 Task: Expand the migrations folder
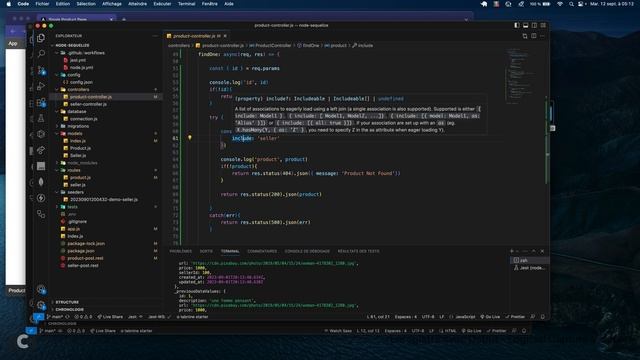78,126
